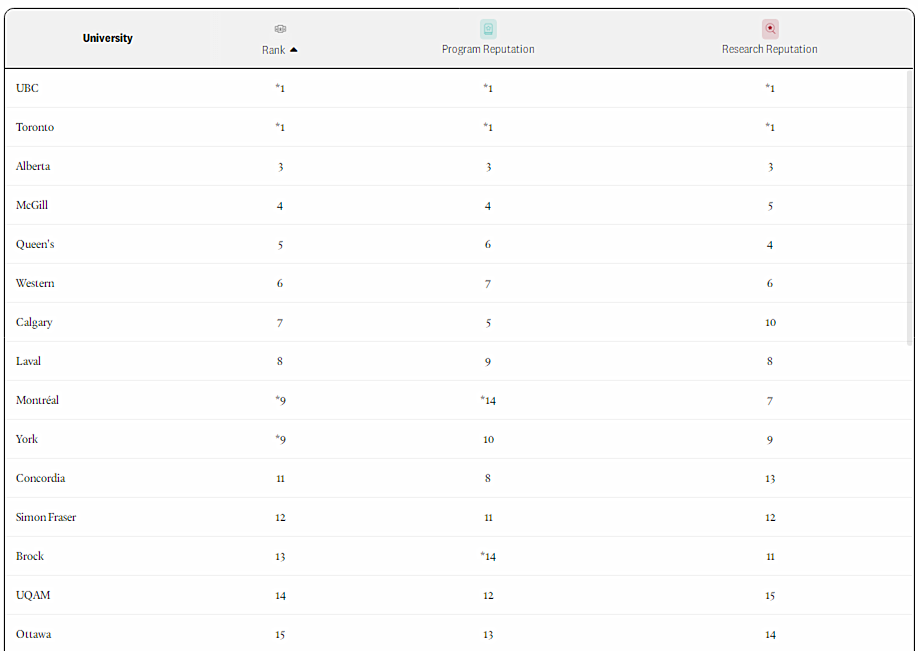
Task: Select the Ottawa row name
Action: click(33, 634)
